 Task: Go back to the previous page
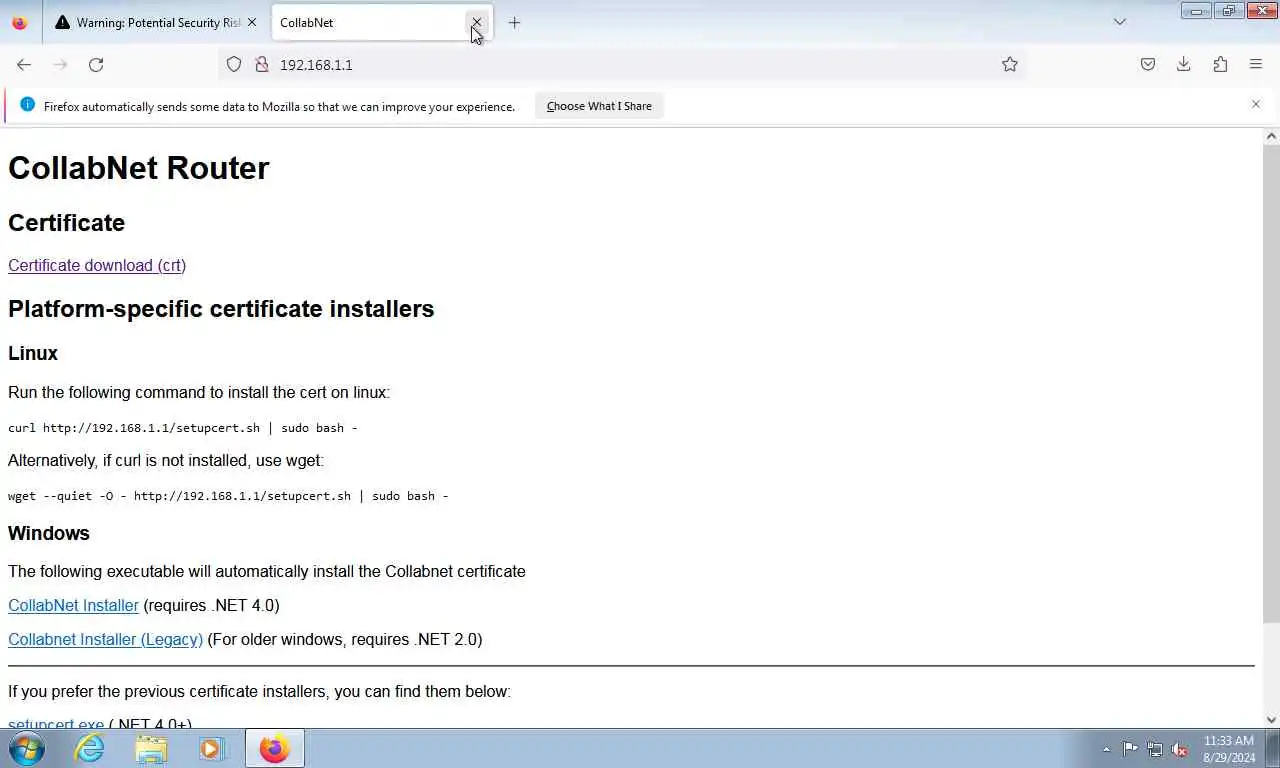tap(24, 64)
